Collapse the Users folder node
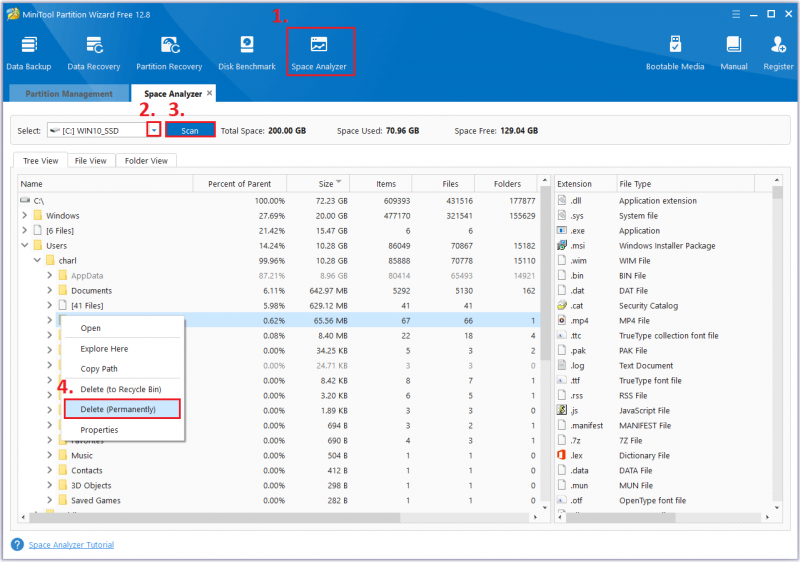The image size is (800, 562). (24, 245)
